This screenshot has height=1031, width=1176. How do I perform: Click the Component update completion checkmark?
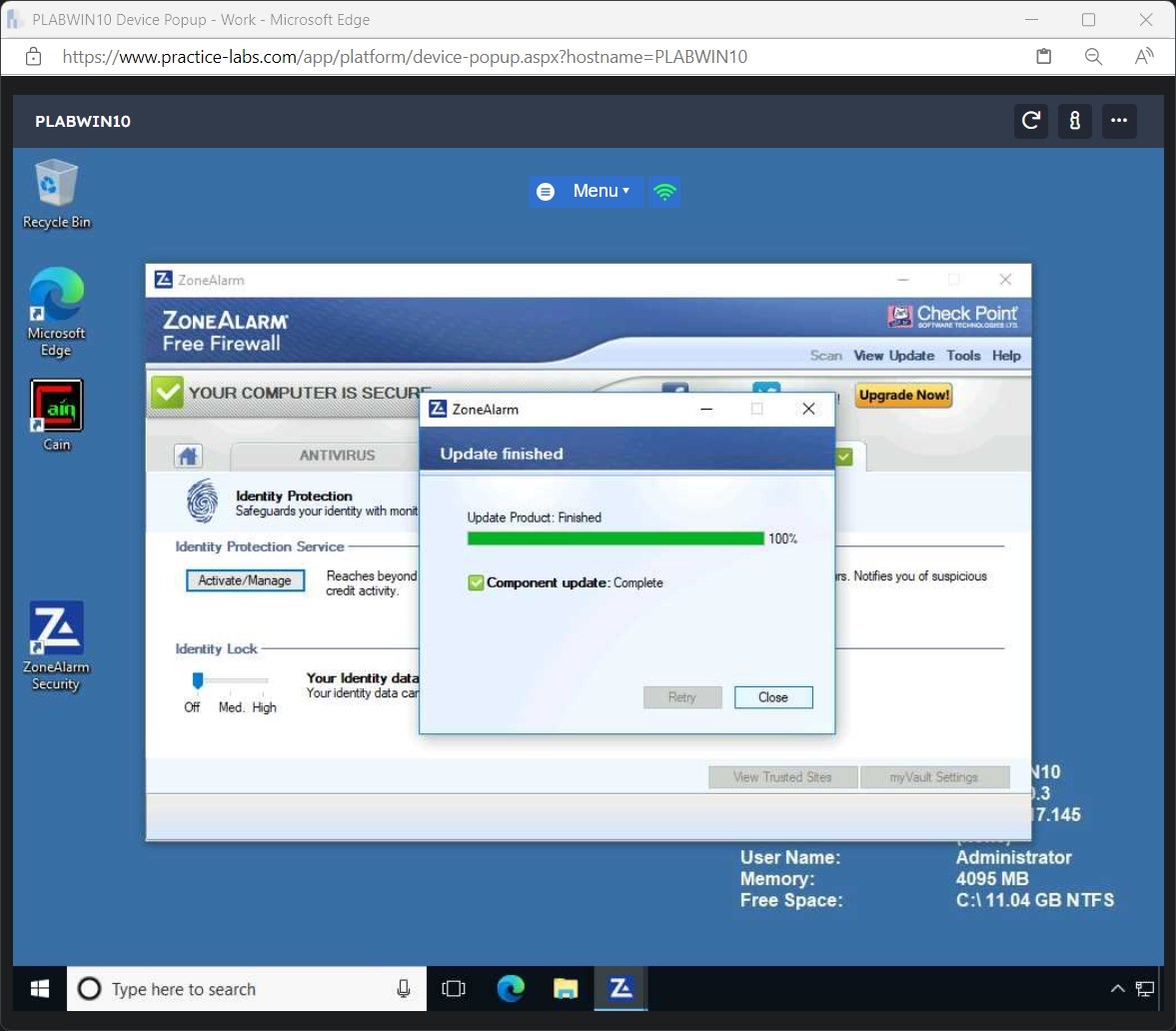(476, 581)
